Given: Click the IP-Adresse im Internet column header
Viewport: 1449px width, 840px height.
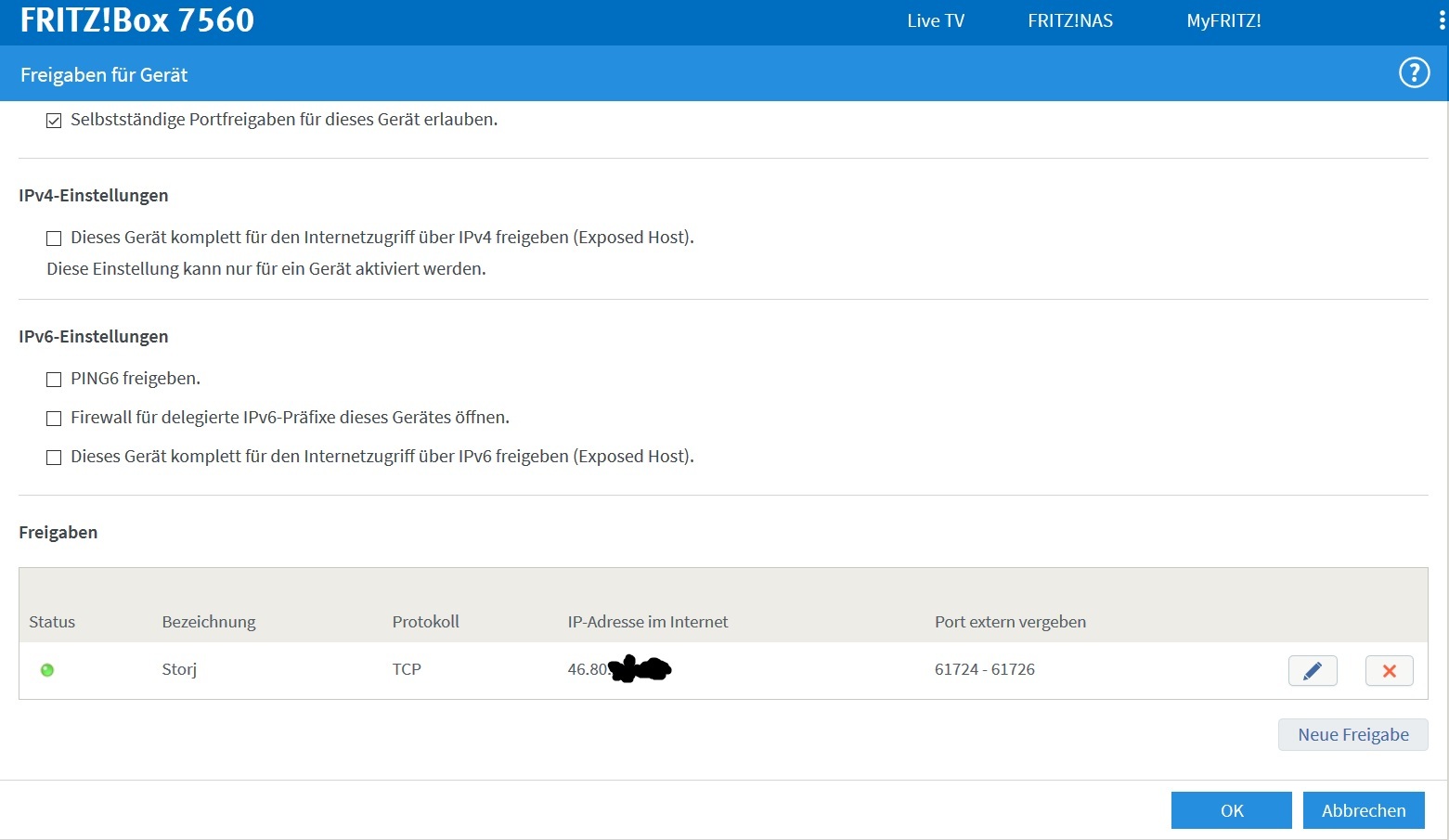Looking at the screenshot, I should click(x=648, y=622).
